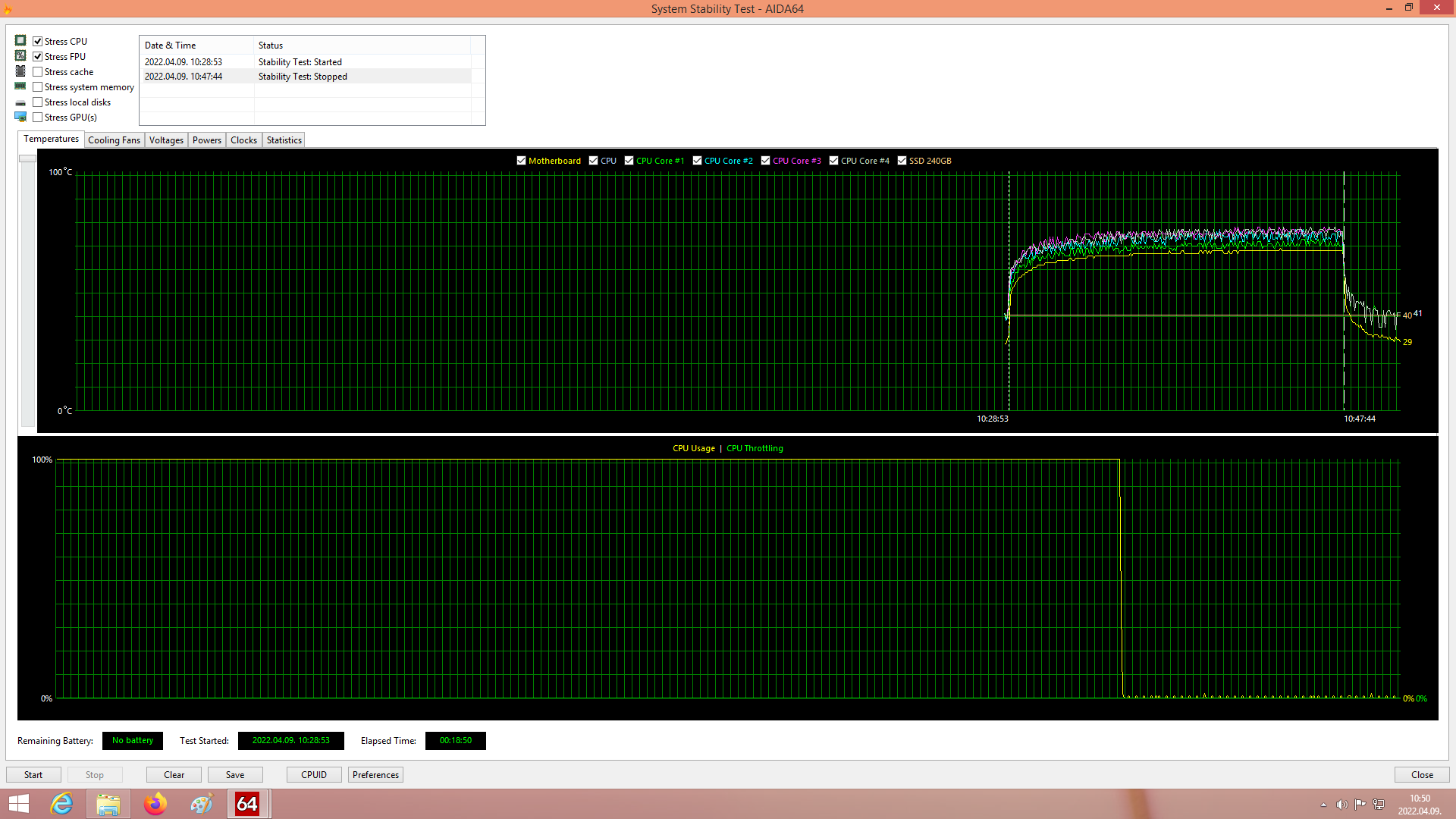Screen dimensions: 1456x819
Task: Open Preferences dialog
Action: click(x=375, y=775)
